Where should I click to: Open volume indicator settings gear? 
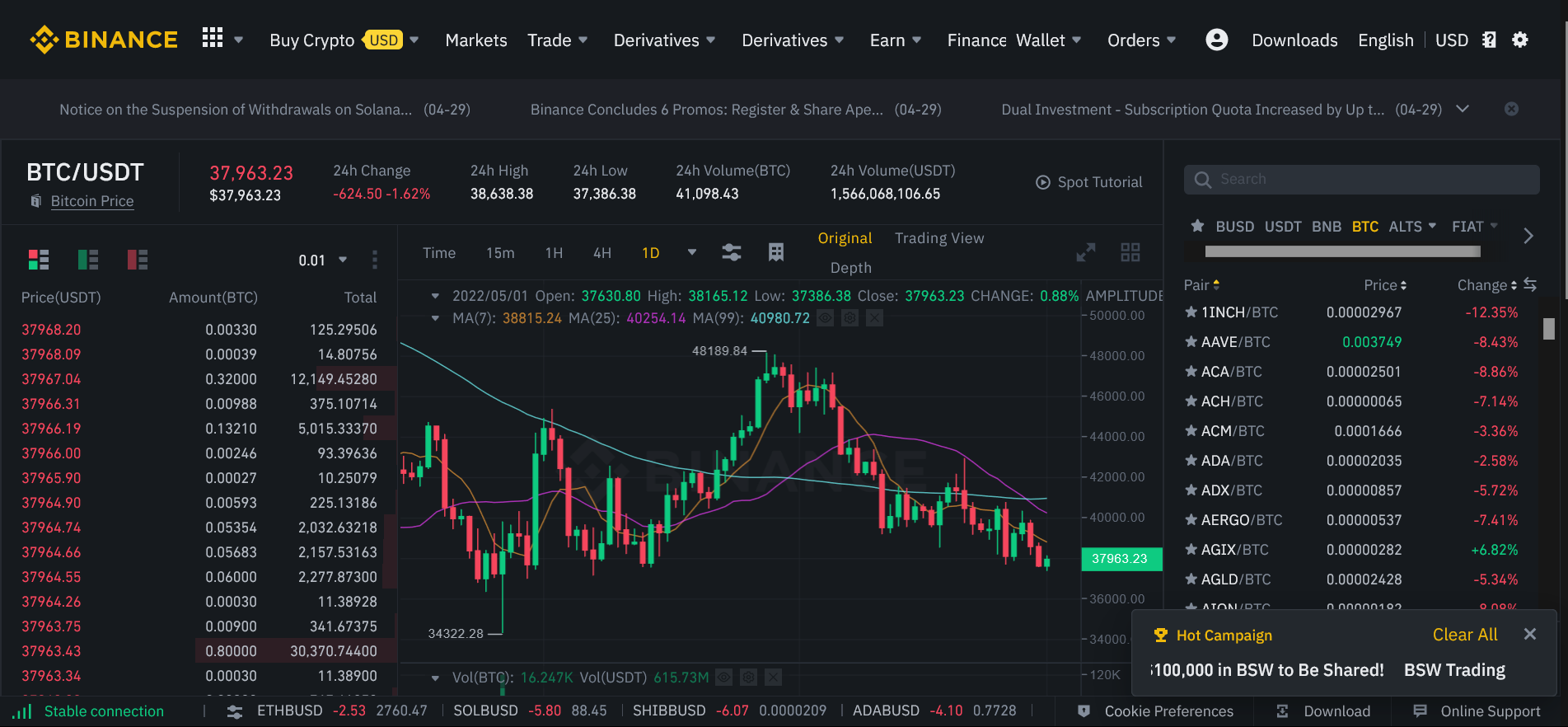[x=748, y=677]
